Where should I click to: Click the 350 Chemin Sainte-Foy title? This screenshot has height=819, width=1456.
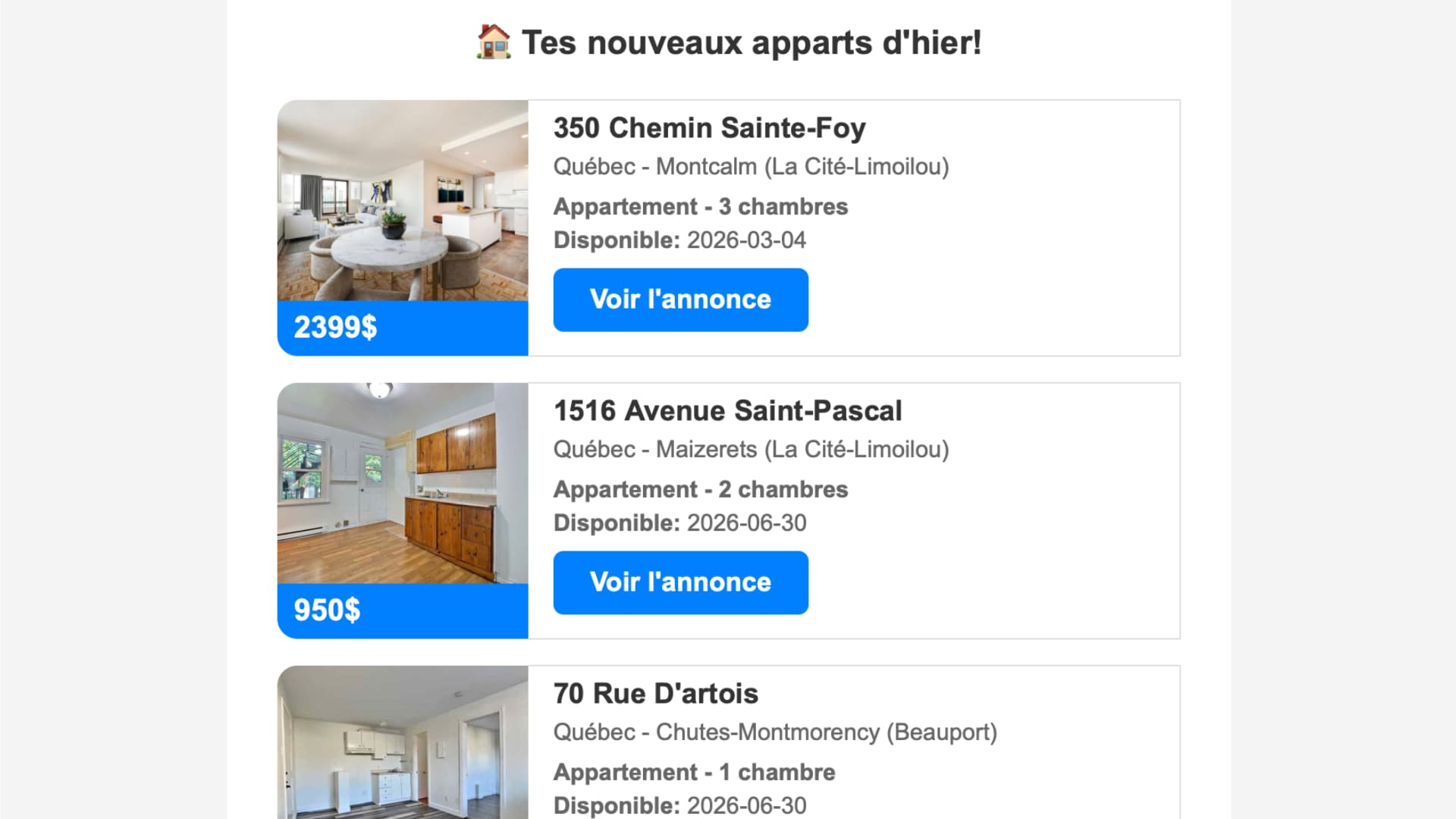pos(709,128)
